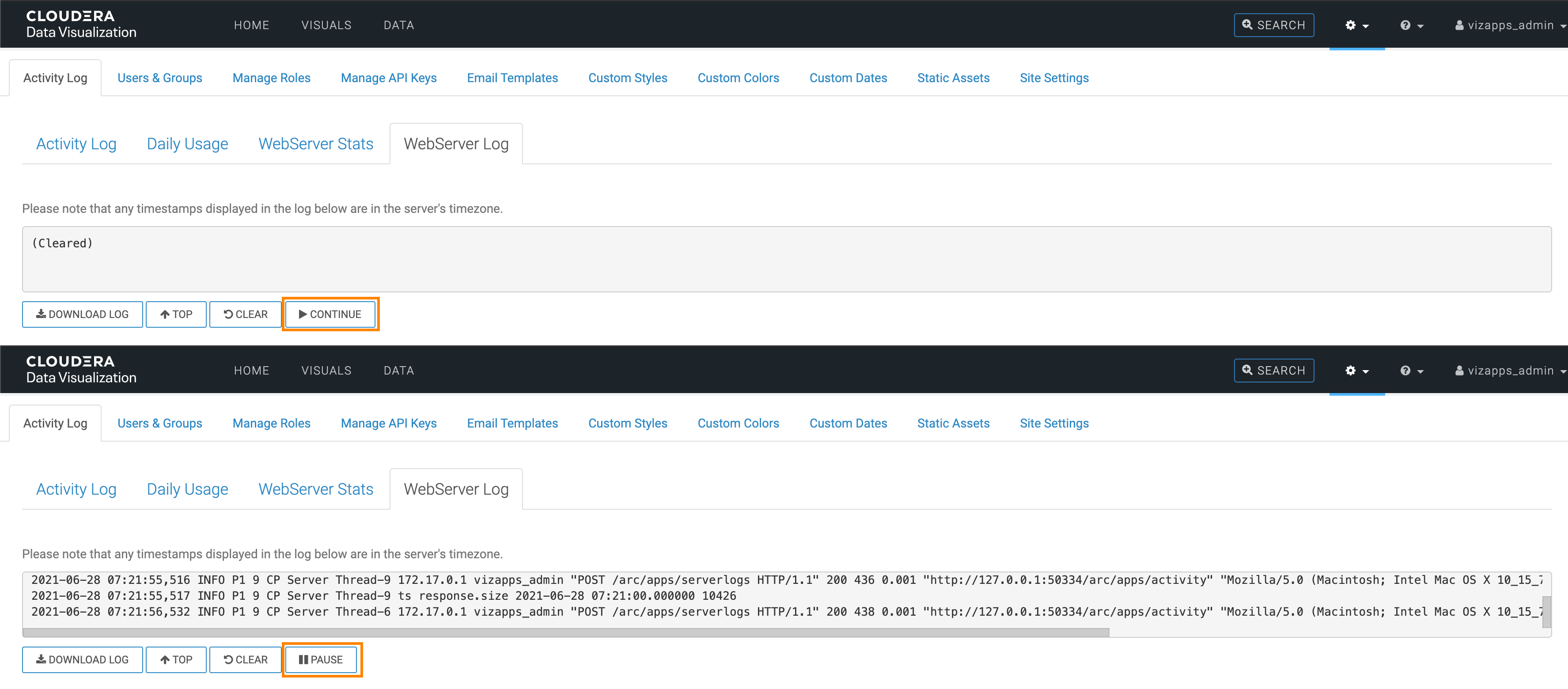Open the WebServer Stats tab in upper panel
1568x689 pixels.
click(x=315, y=144)
